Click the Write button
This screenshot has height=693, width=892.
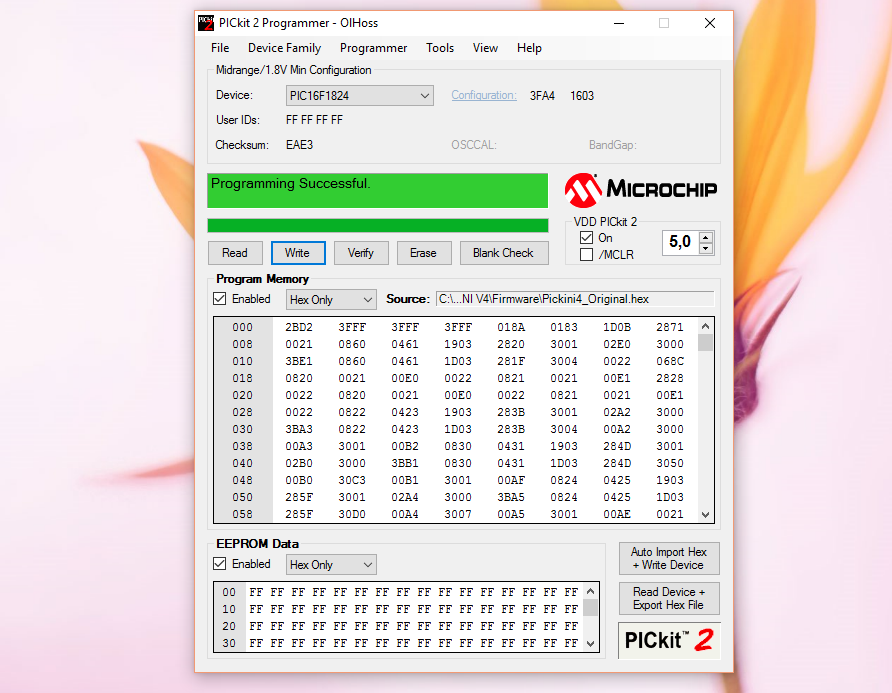click(298, 253)
